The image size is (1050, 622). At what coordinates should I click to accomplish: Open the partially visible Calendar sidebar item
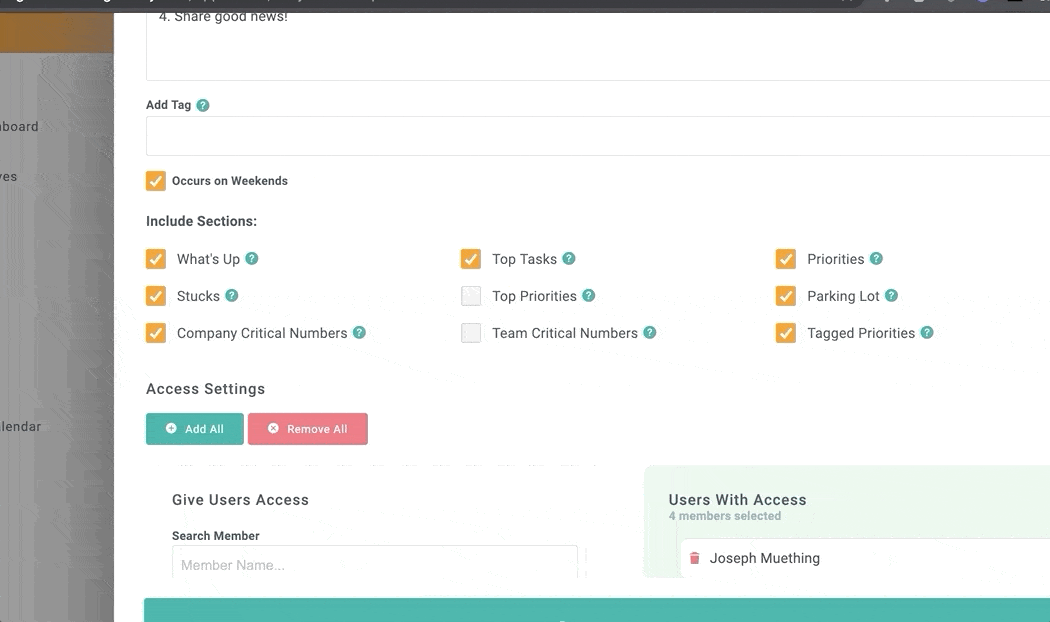[21, 426]
